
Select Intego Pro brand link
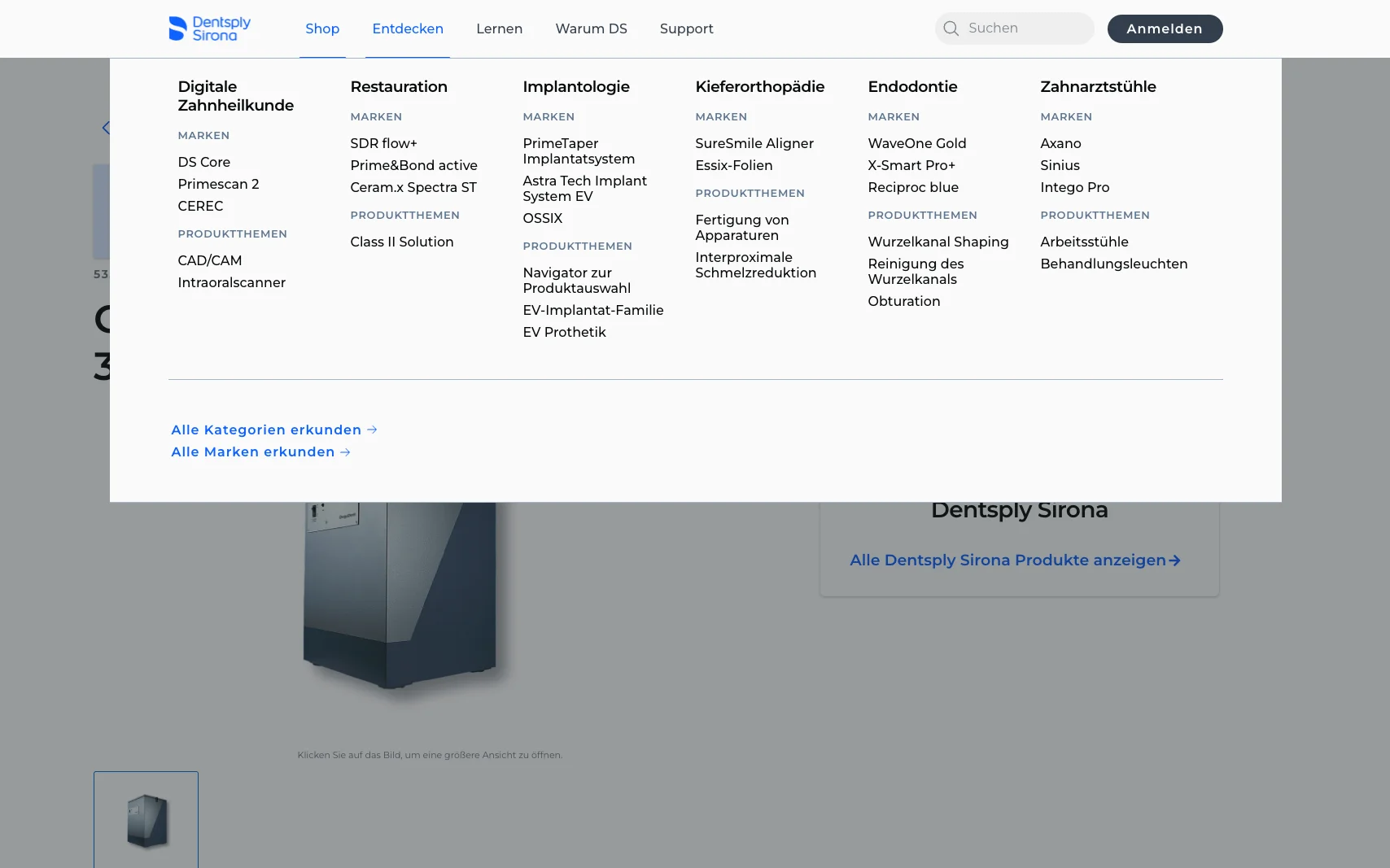(1075, 187)
